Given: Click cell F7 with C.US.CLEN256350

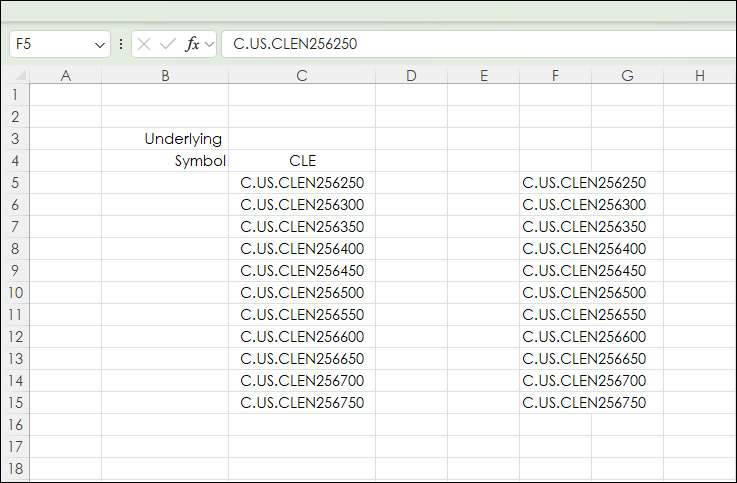Looking at the screenshot, I should (555, 227).
